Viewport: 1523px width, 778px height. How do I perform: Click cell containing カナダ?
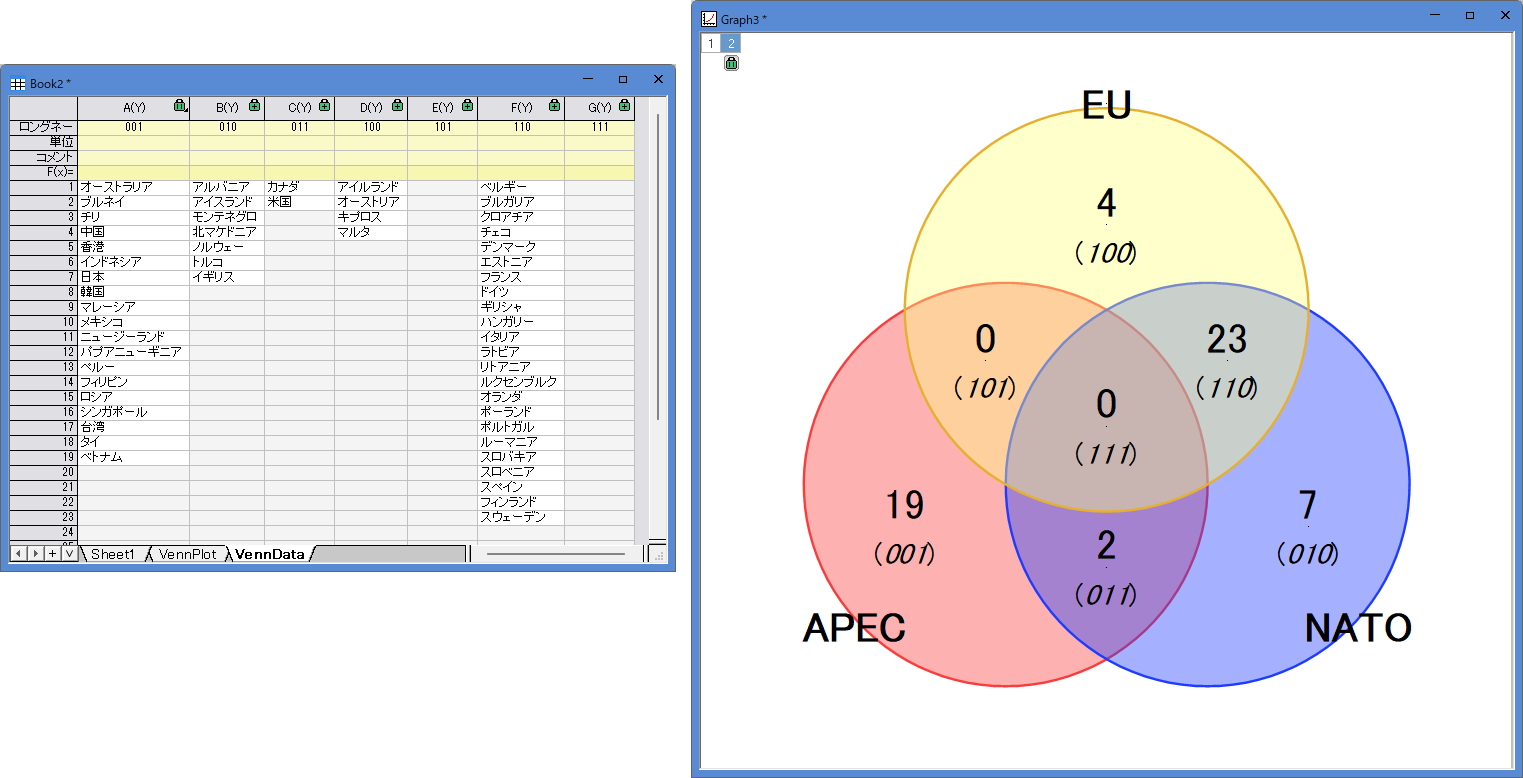coord(299,187)
